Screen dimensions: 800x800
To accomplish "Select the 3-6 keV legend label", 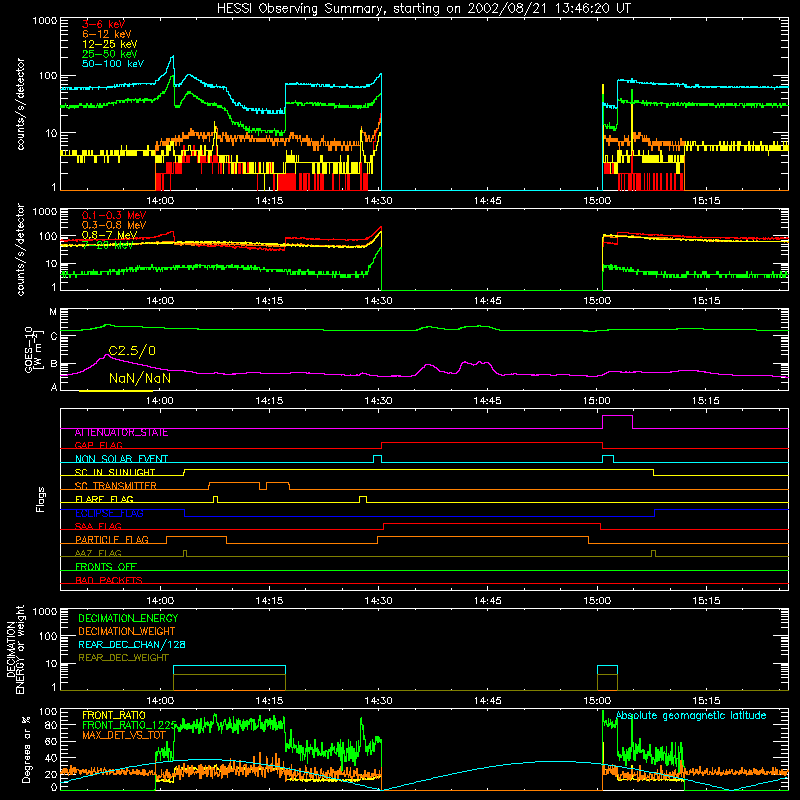I will (x=104, y=24).
